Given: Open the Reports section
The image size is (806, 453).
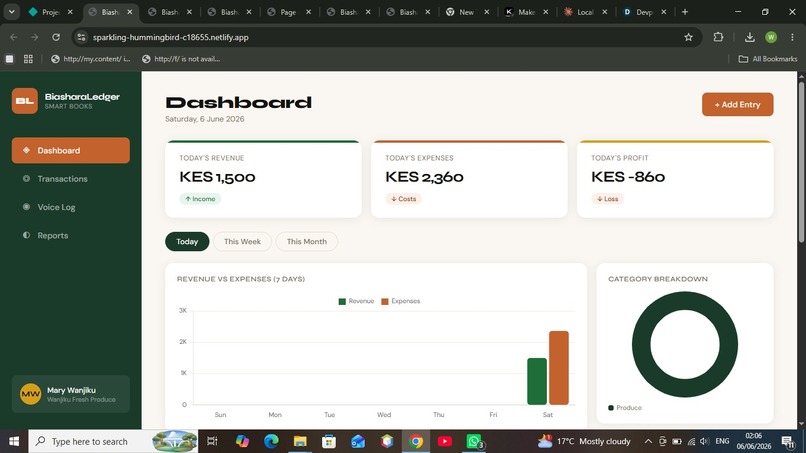Looking at the screenshot, I should point(52,235).
